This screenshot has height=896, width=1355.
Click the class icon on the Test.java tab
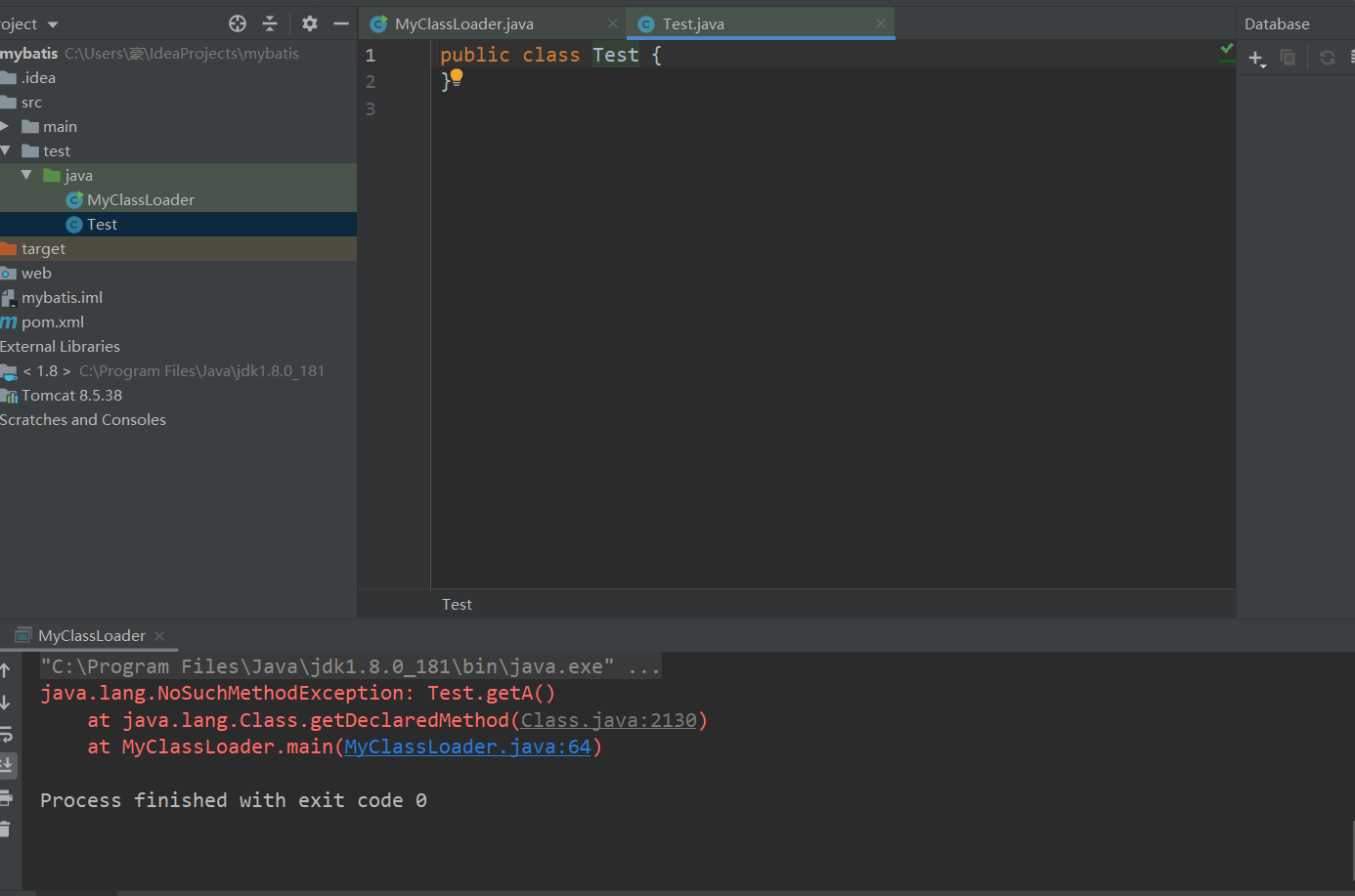(x=646, y=23)
